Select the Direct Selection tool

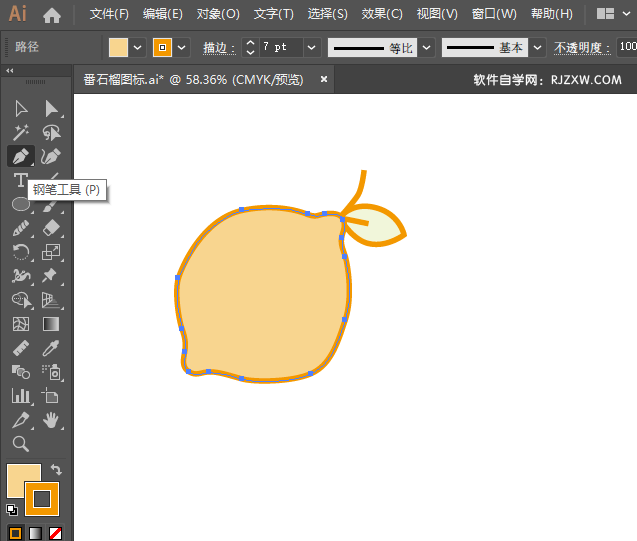tap(51, 108)
